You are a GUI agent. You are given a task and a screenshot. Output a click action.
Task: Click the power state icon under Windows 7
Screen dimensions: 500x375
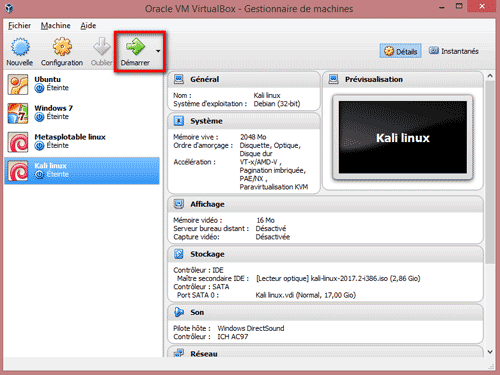click(x=39, y=117)
